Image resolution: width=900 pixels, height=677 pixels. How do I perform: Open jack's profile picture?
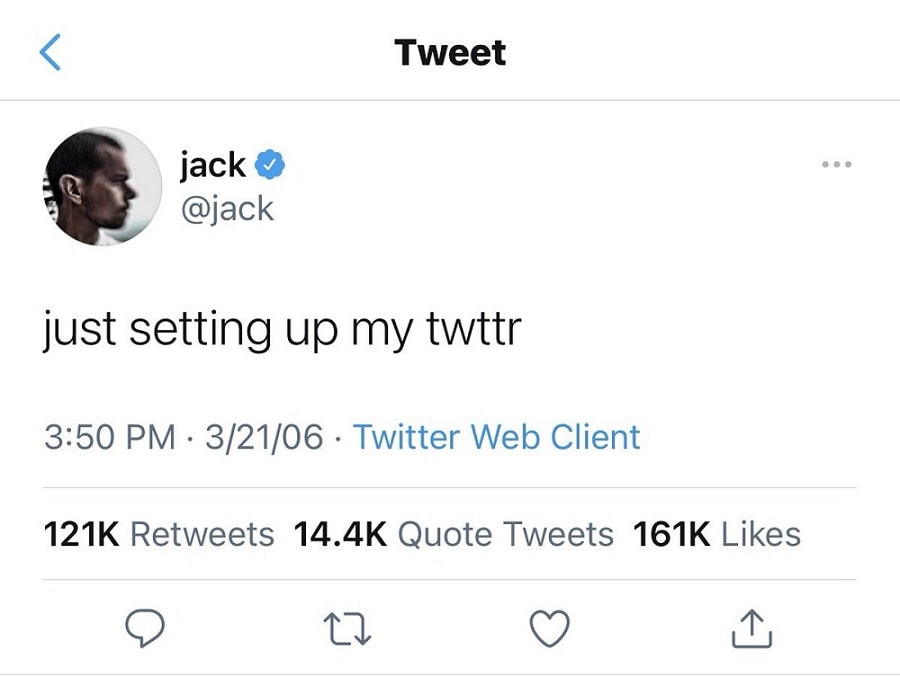pyautogui.click(x=101, y=186)
